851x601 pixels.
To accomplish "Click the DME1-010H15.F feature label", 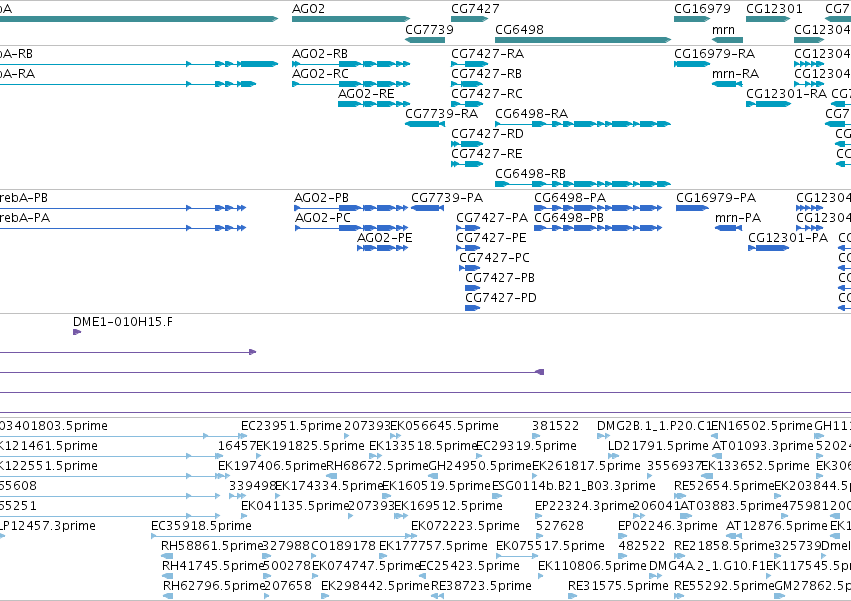I will point(123,322).
